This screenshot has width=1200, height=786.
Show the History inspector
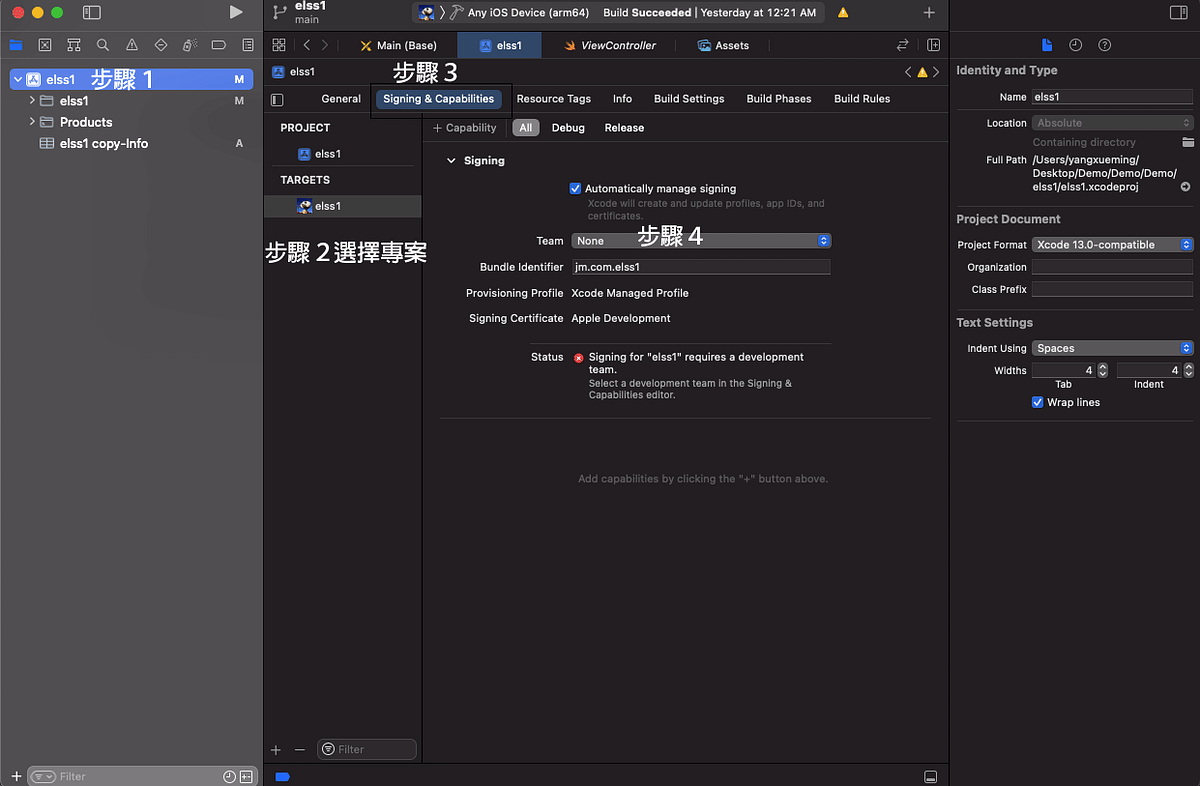click(1075, 44)
